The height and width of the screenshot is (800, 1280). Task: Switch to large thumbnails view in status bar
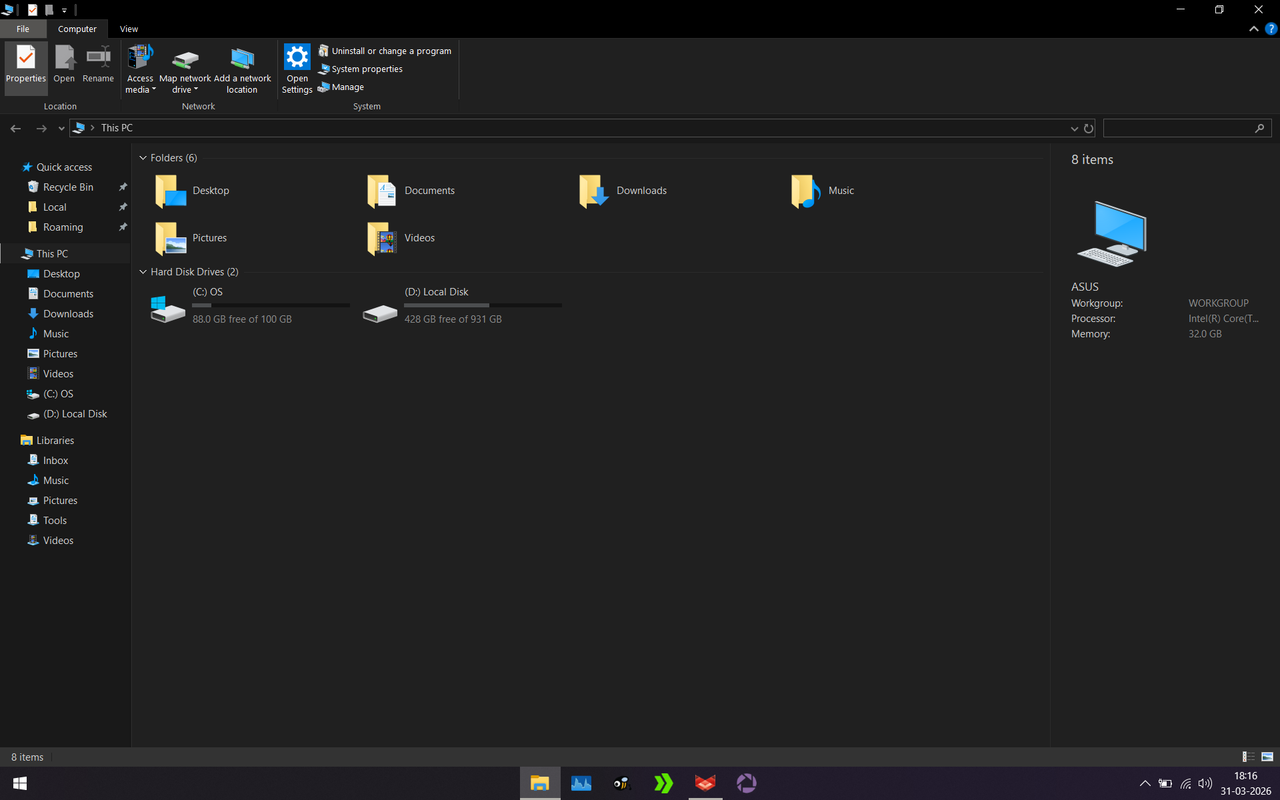[x=1267, y=757]
